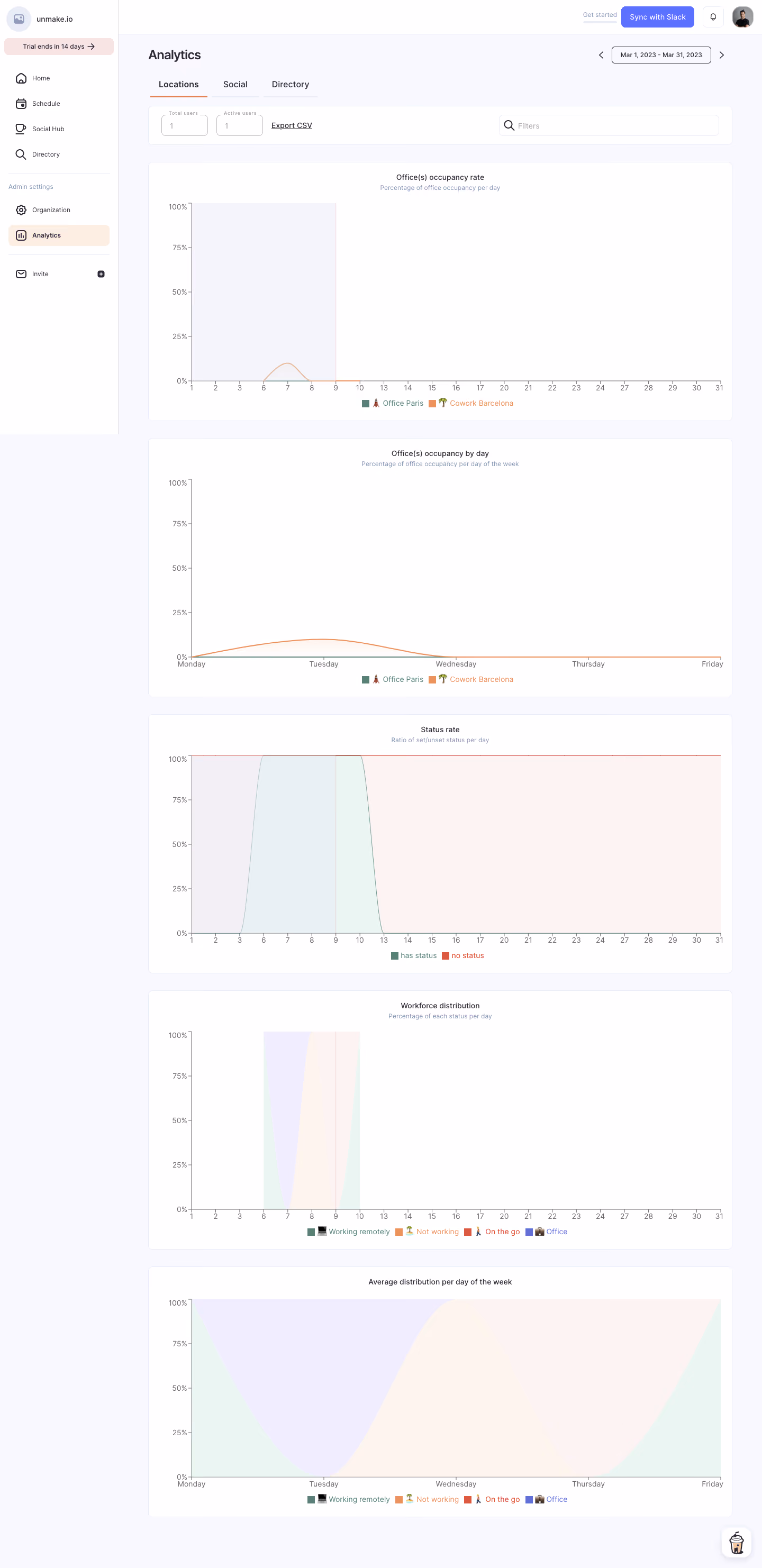
Task: Toggle Office legend in Average distribution chart
Action: (547, 1499)
